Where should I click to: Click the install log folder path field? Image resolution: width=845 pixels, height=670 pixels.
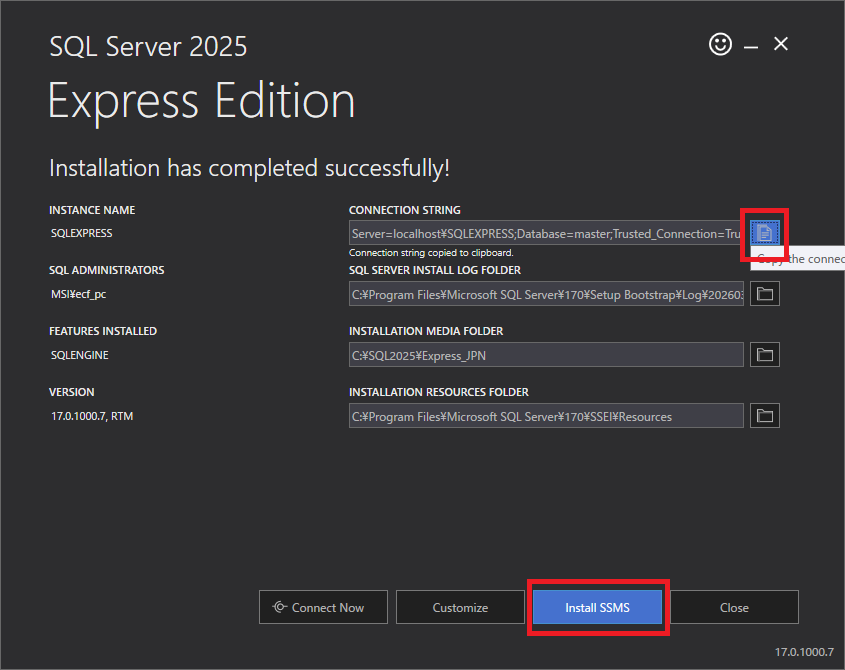tap(546, 294)
